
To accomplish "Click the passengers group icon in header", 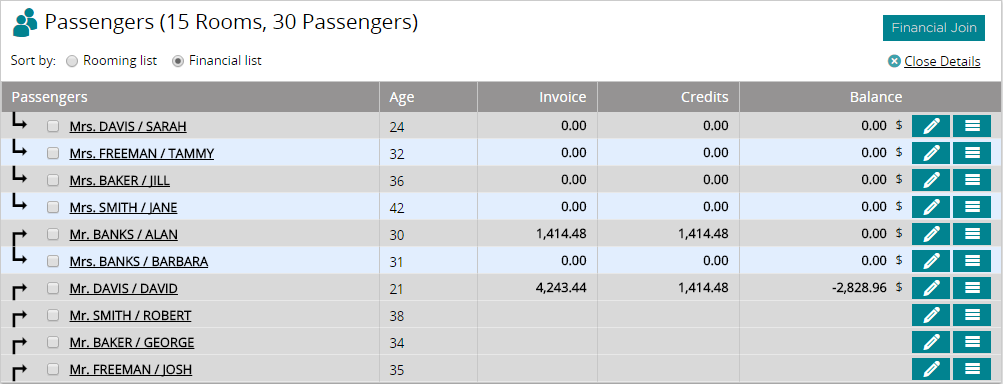I will click(x=26, y=22).
